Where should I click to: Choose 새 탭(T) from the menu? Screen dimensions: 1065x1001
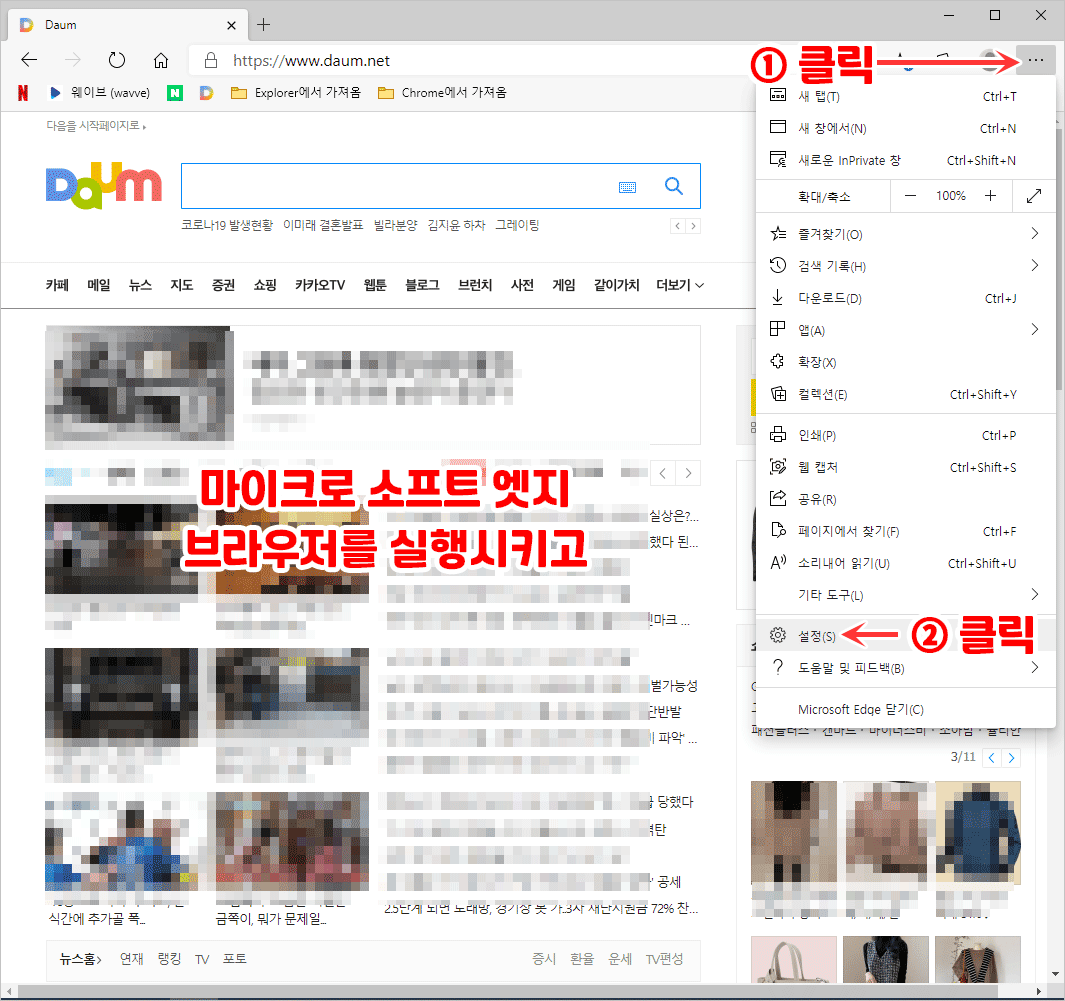[905, 96]
